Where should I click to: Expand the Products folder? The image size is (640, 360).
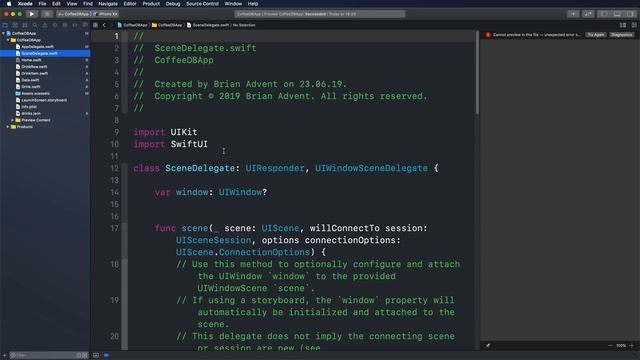point(8,127)
